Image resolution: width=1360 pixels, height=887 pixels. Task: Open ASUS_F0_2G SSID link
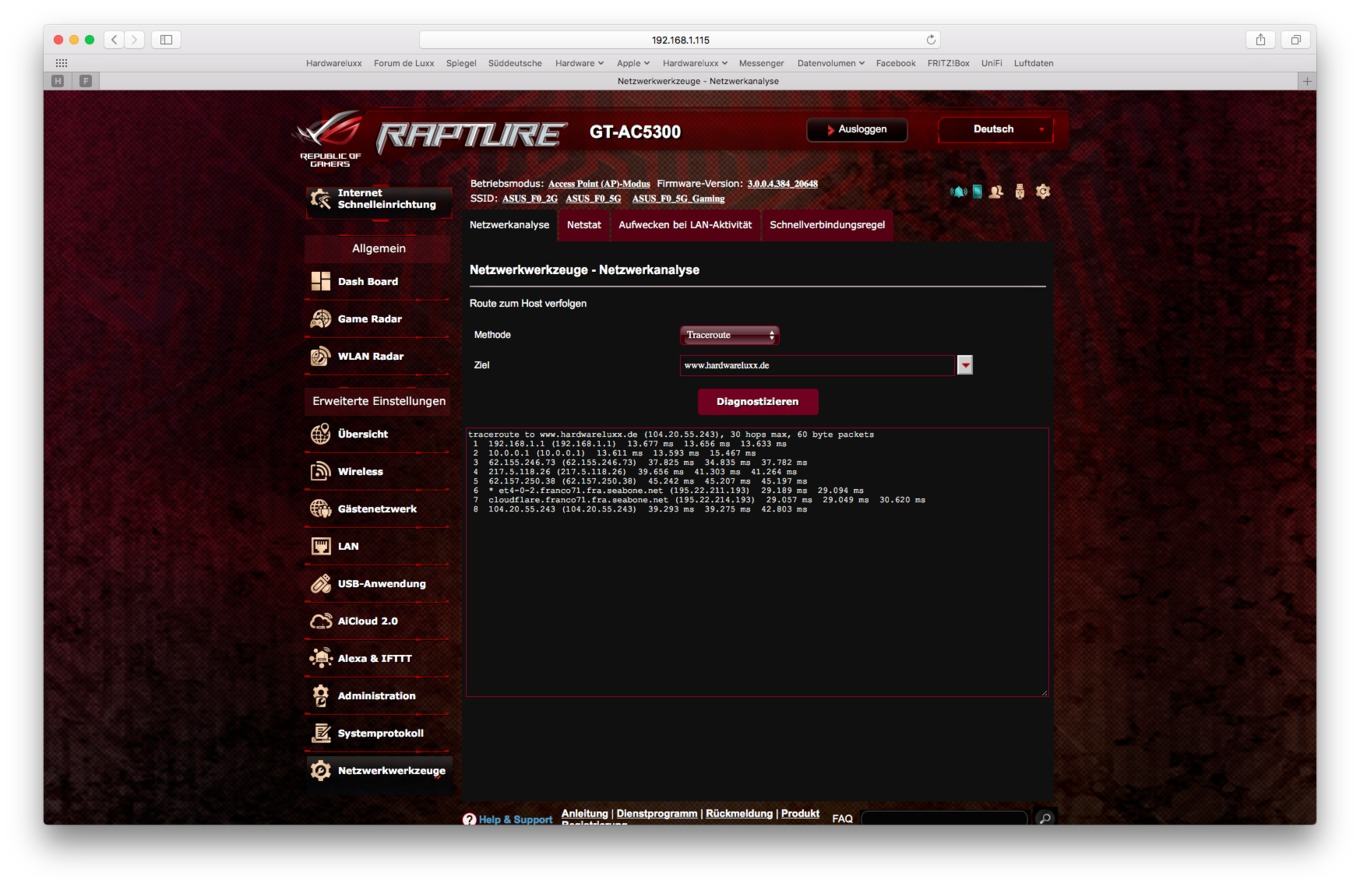point(529,199)
